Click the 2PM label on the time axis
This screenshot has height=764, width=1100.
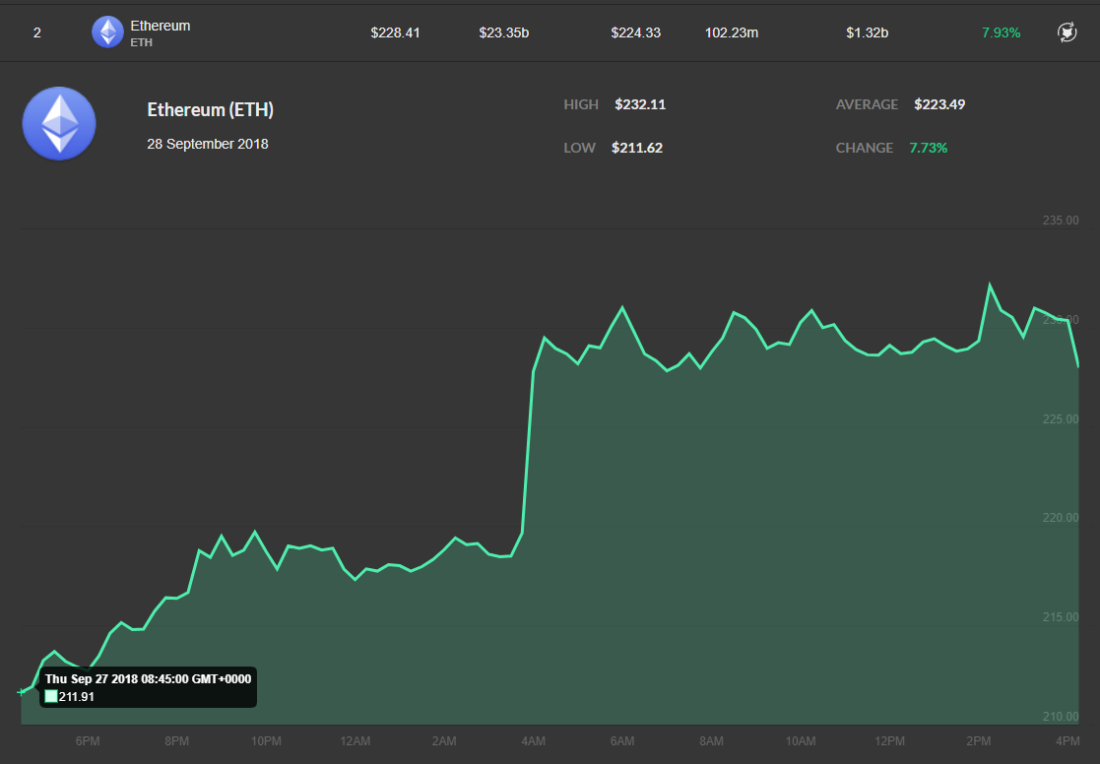coord(979,742)
